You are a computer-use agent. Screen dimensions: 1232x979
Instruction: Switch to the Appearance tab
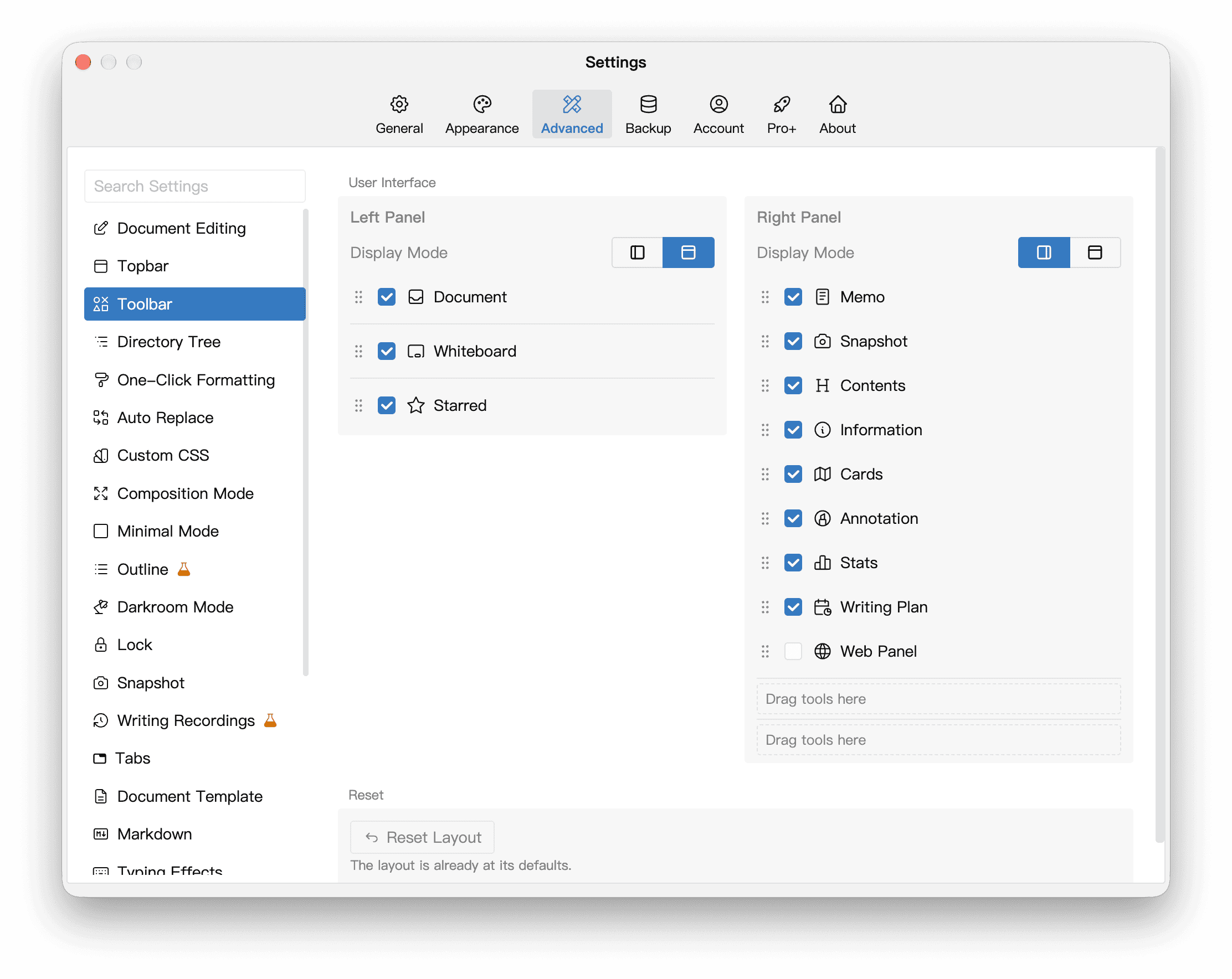click(x=482, y=114)
